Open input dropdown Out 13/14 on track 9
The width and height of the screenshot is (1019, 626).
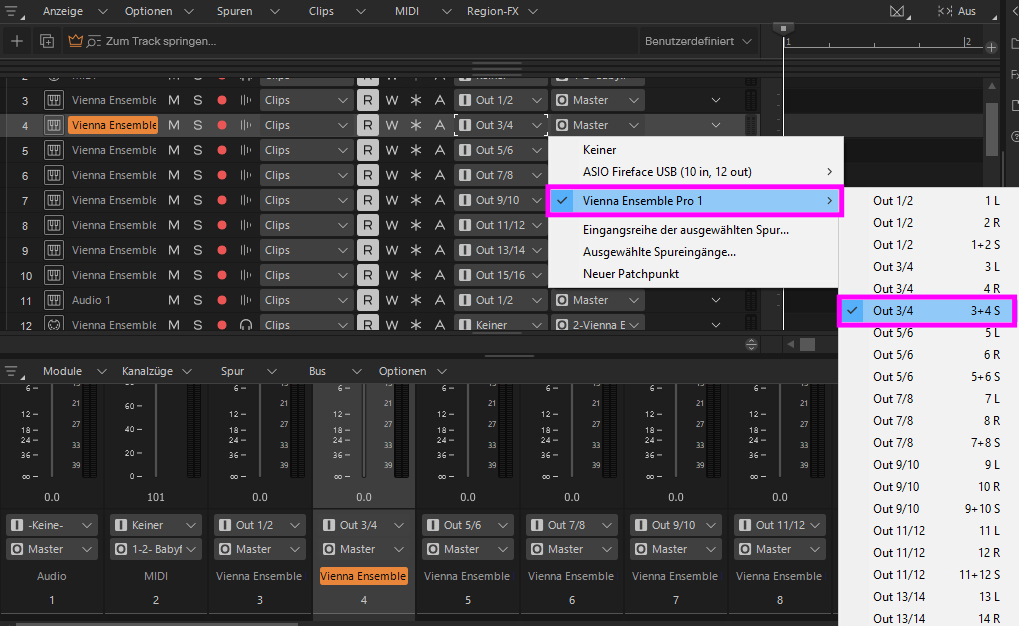500,250
